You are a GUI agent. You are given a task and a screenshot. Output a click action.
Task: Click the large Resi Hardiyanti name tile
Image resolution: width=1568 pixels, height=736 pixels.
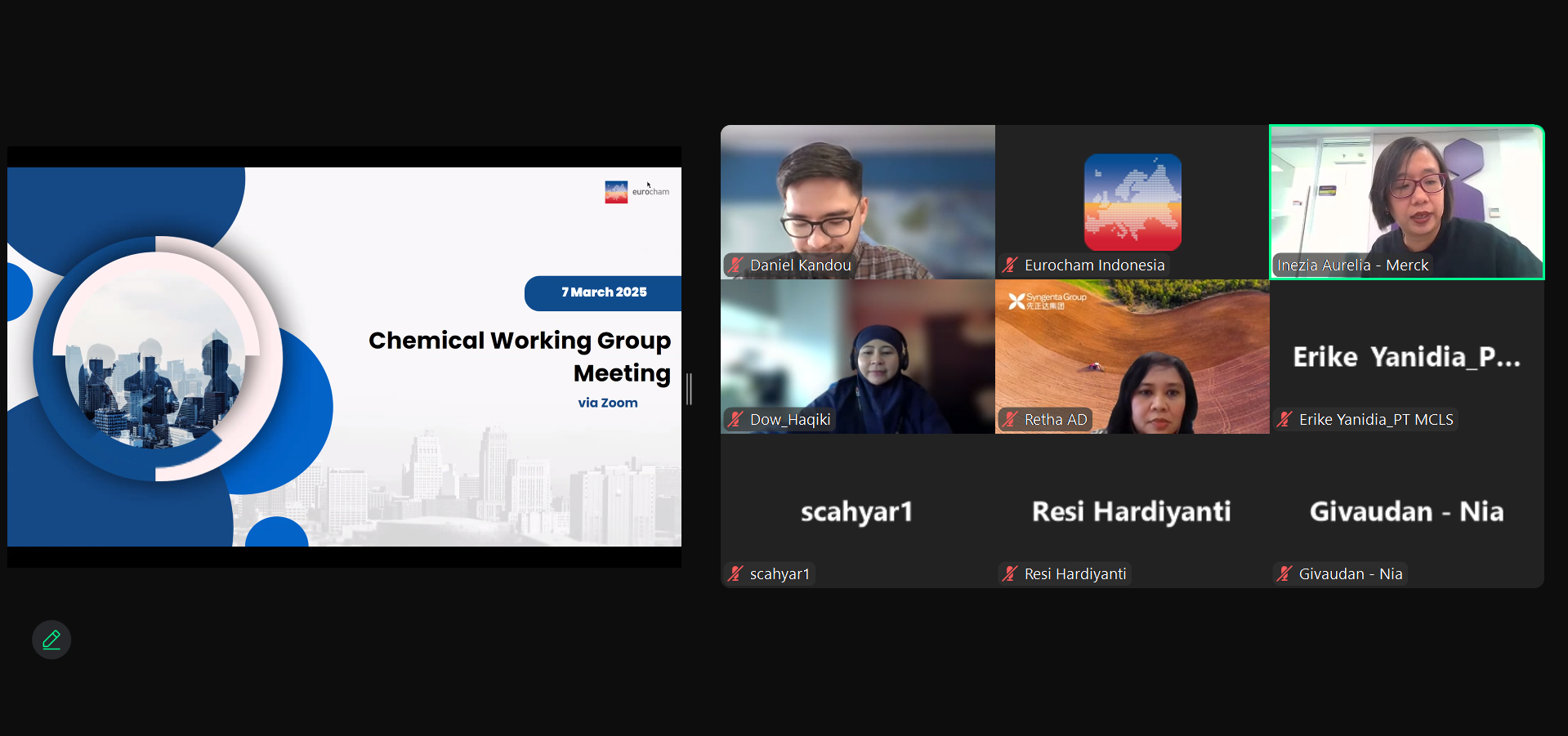click(x=1132, y=511)
